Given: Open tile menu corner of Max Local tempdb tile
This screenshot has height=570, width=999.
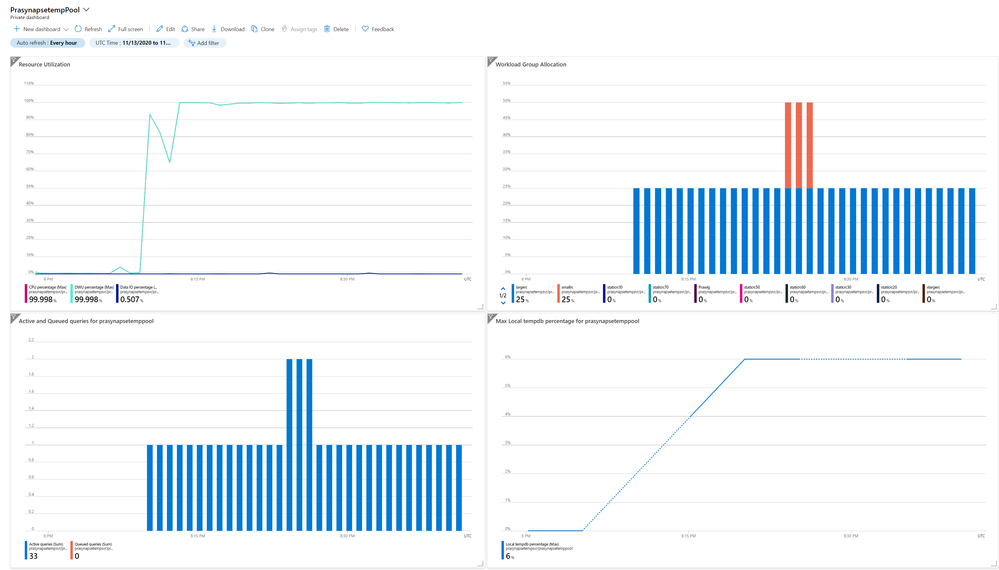Looking at the screenshot, I should click(491, 317).
